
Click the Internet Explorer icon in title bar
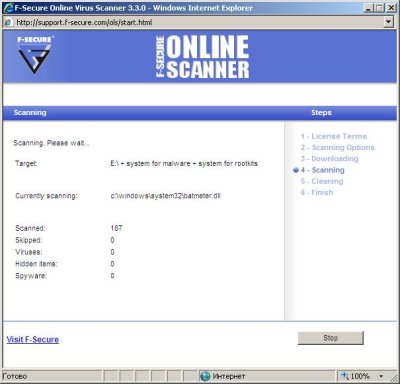8,8
